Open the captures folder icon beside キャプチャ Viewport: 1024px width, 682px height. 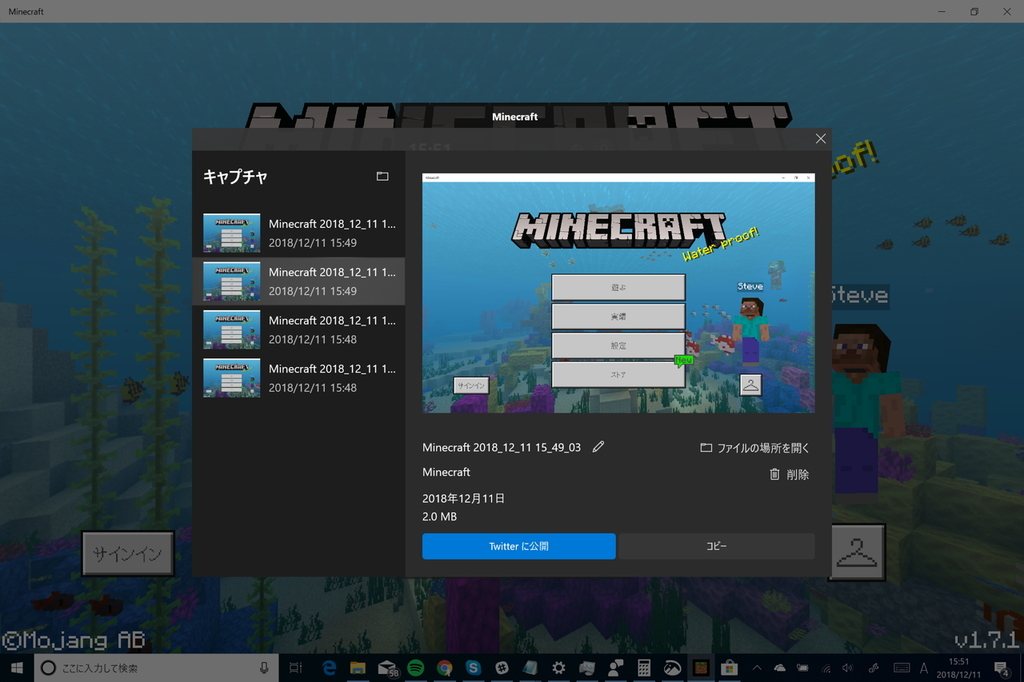pyautogui.click(x=382, y=176)
